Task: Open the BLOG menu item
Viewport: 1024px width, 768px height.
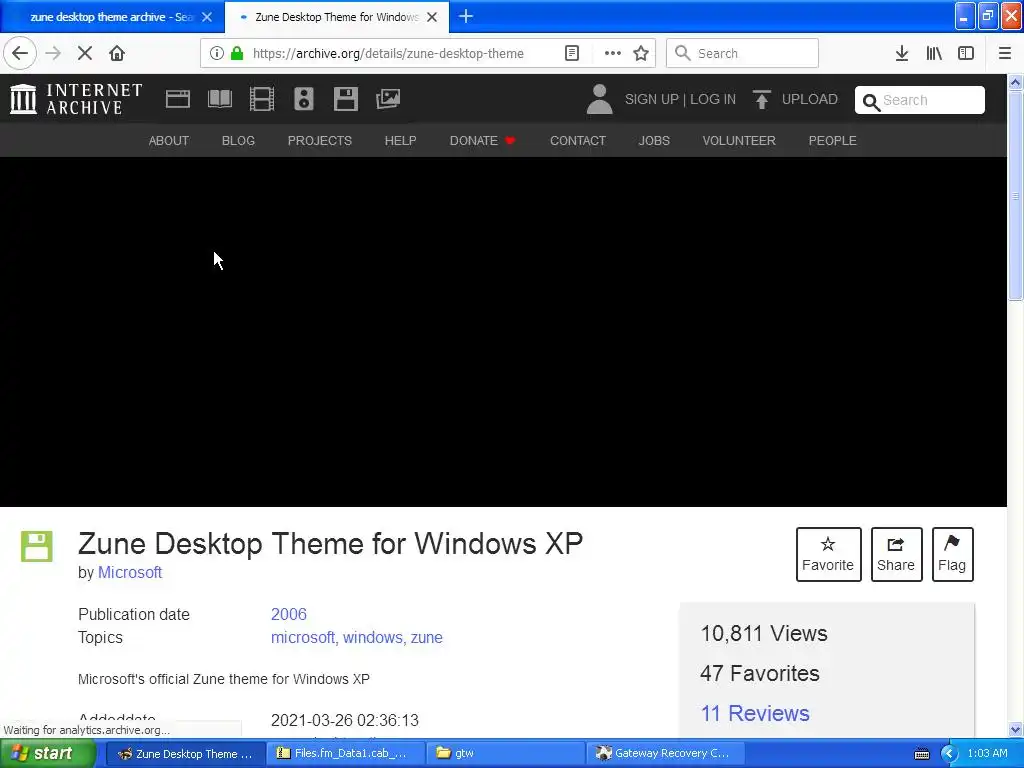Action: click(238, 140)
